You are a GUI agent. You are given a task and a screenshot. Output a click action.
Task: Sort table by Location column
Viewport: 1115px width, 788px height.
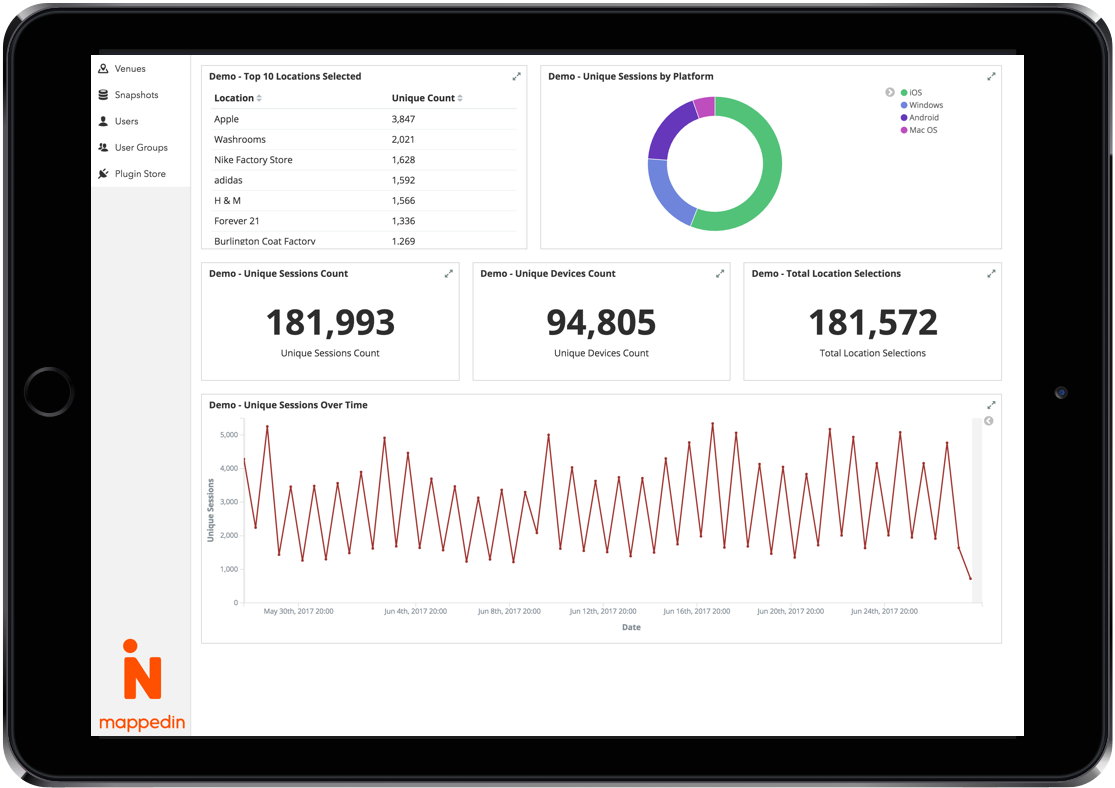click(238, 98)
